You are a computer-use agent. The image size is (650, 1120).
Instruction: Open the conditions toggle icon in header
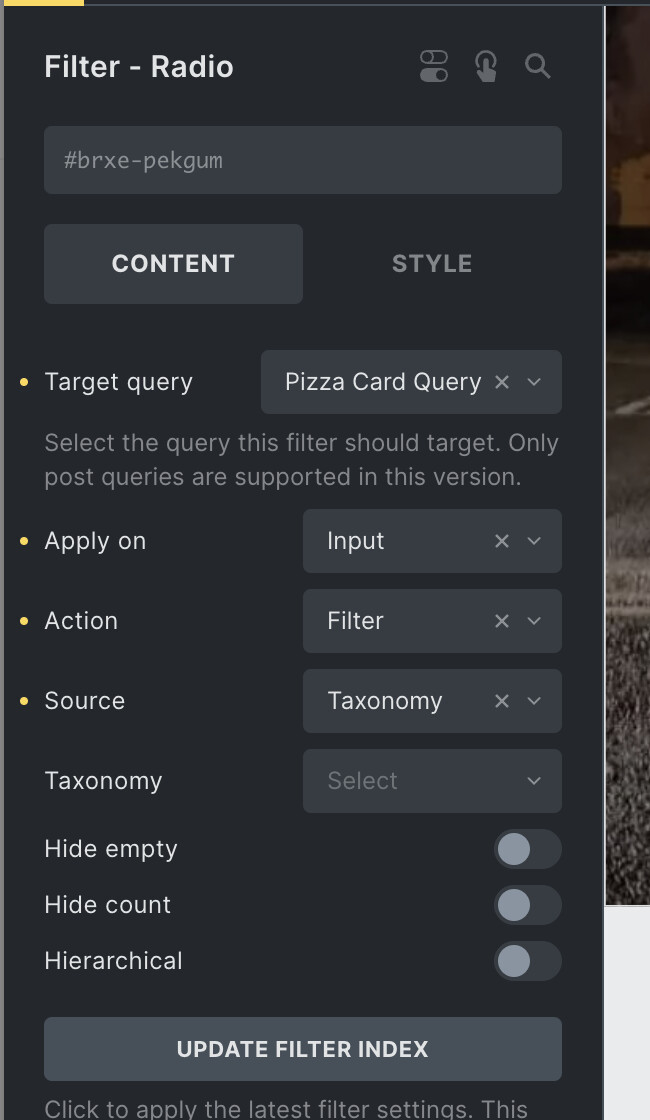pyautogui.click(x=434, y=66)
